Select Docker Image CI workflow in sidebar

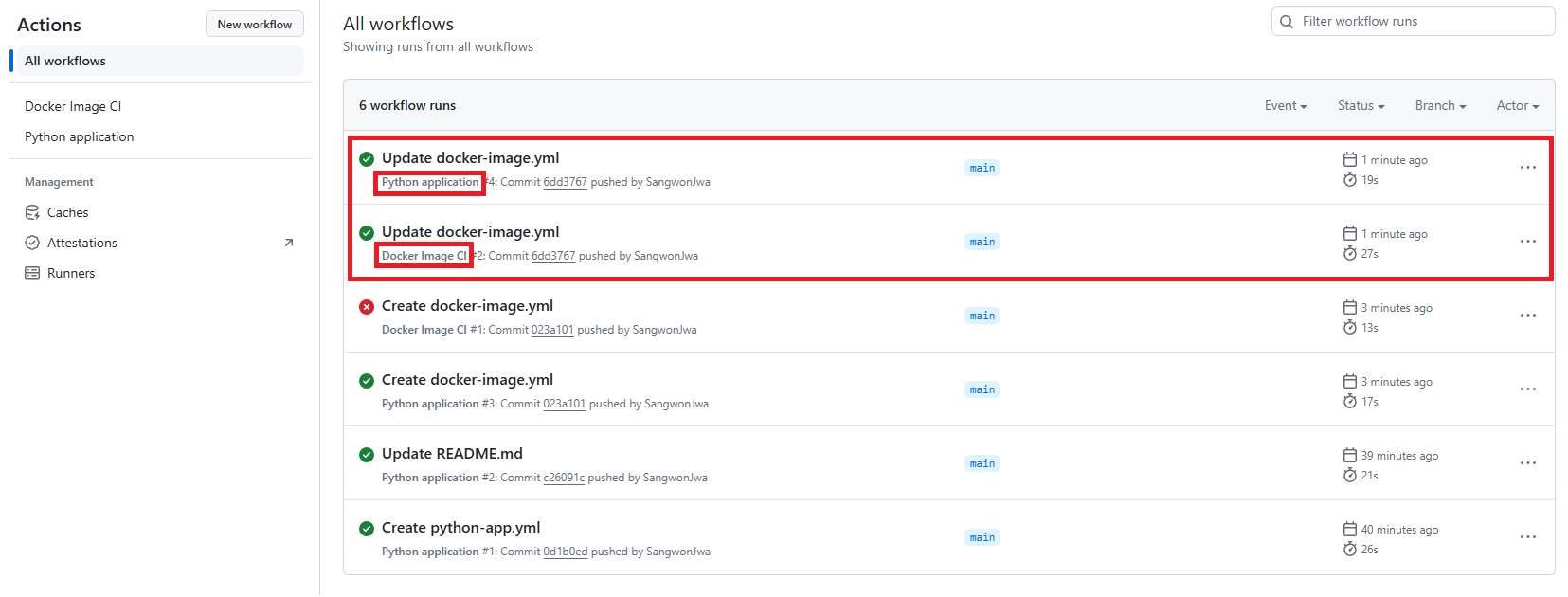pyautogui.click(x=73, y=106)
